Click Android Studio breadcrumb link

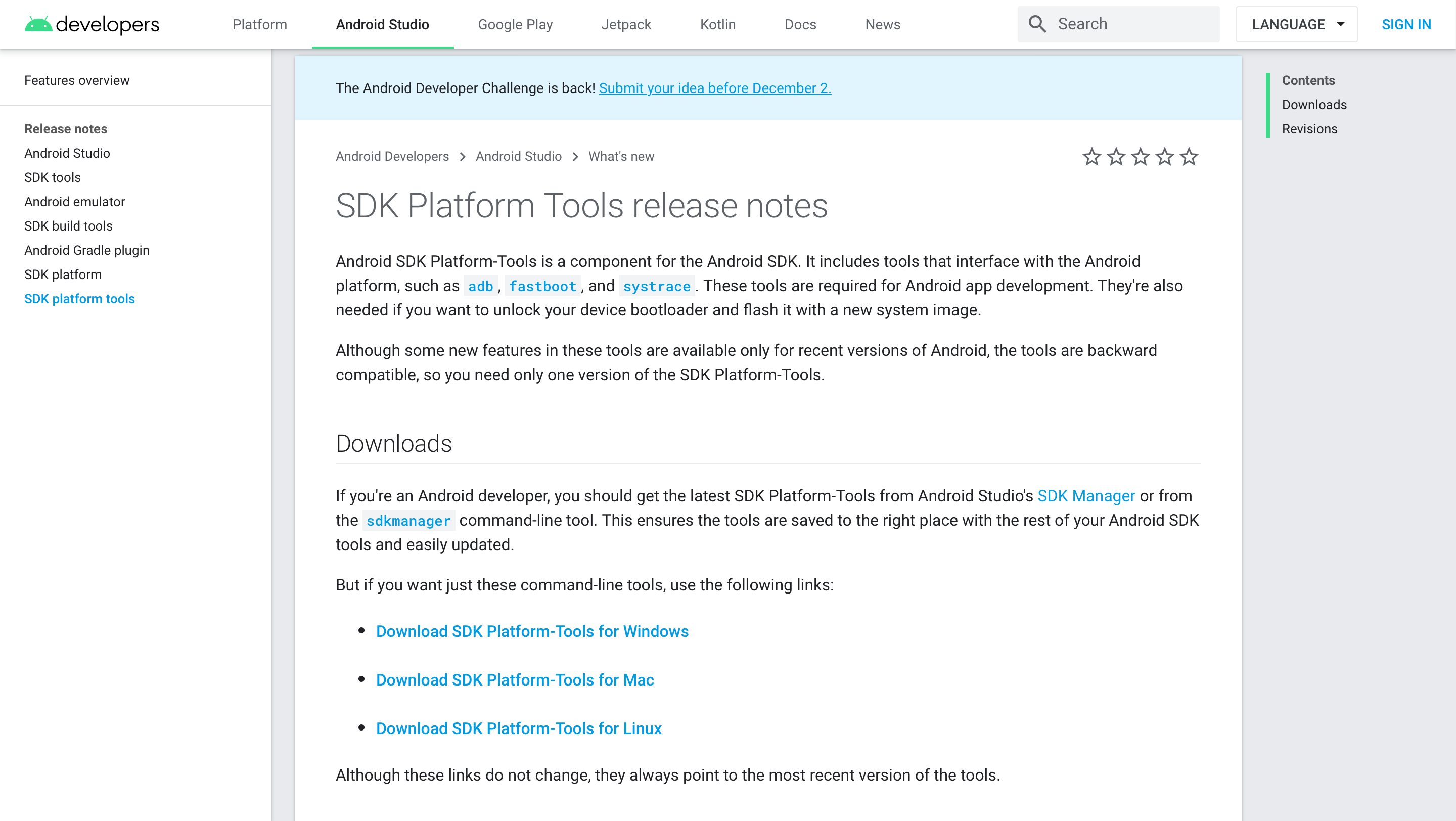tap(518, 157)
